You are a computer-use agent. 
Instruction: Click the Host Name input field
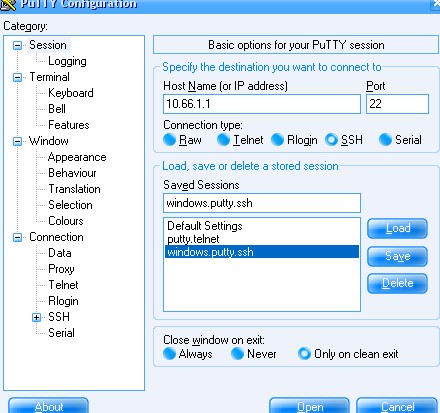262,104
